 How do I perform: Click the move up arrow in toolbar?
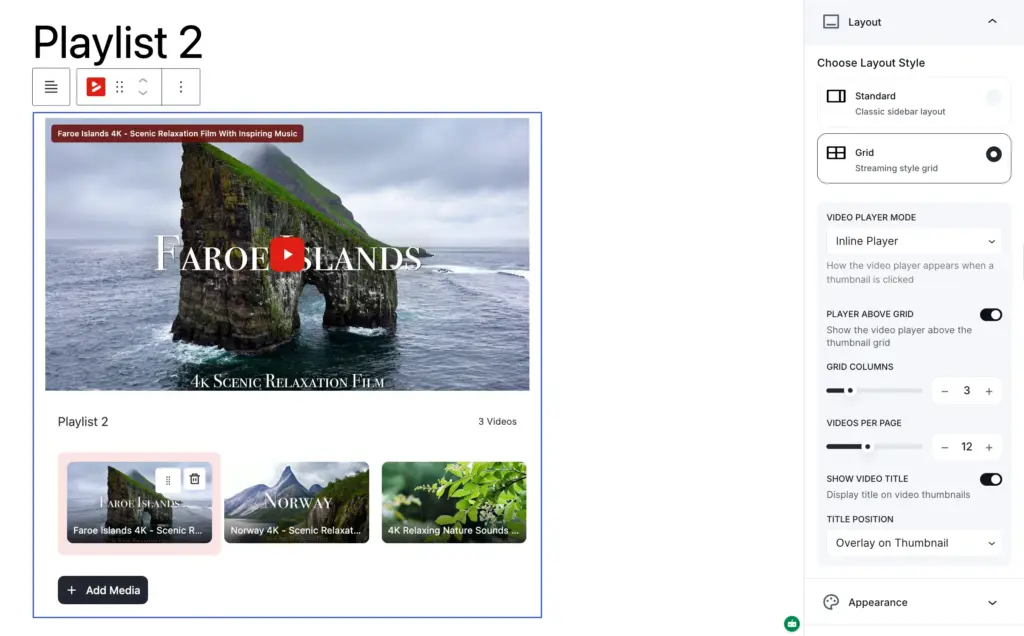[x=143, y=80]
